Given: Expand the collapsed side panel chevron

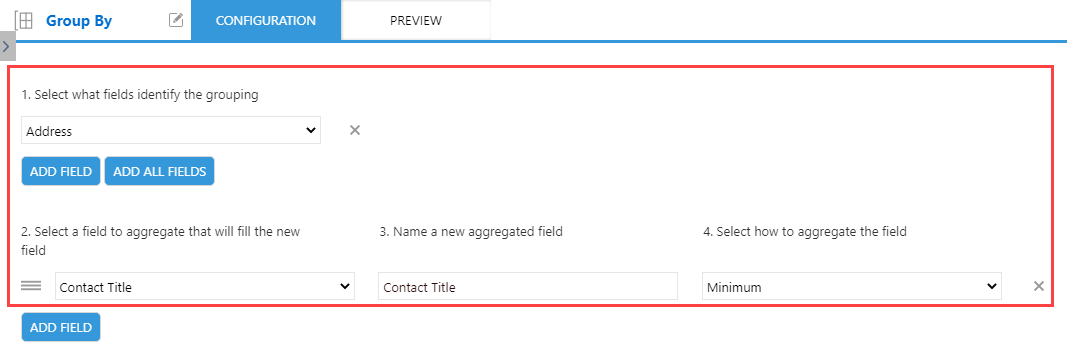Looking at the screenshot, I should pyautogui.click(x=6, y=46).
